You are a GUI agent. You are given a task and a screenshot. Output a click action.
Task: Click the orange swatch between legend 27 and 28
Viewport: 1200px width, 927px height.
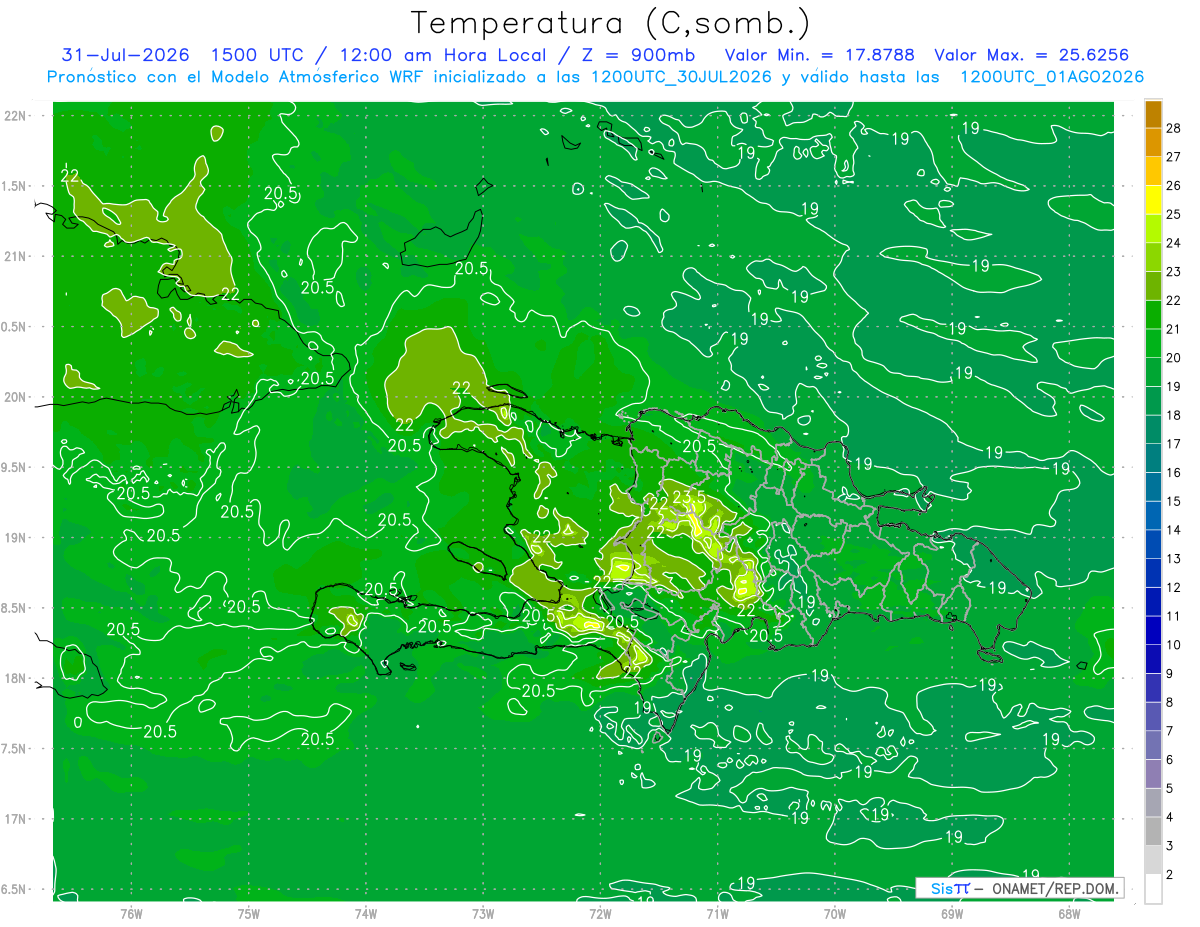click(x=1153, y=142)
